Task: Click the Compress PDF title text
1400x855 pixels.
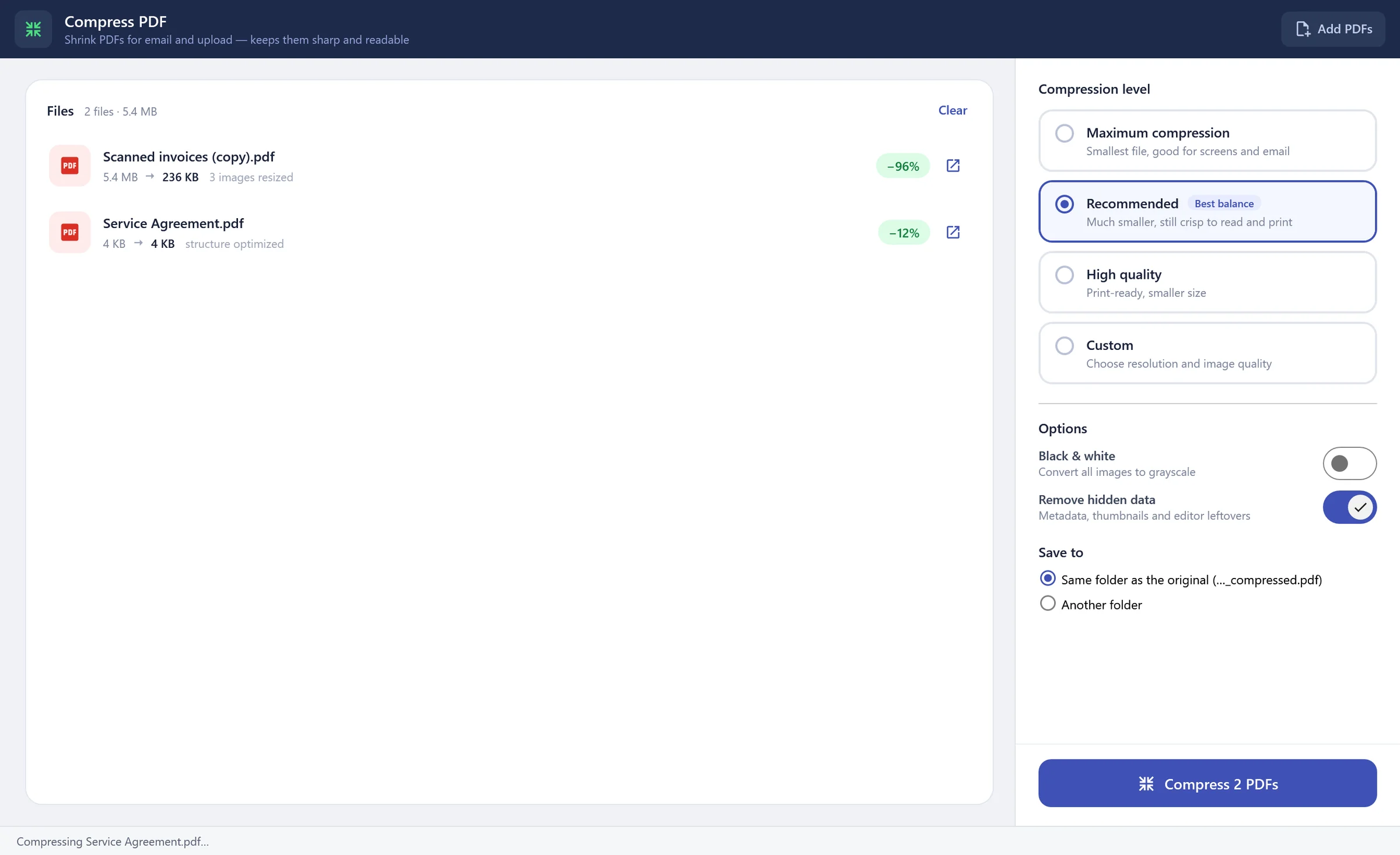Action: 116,22
